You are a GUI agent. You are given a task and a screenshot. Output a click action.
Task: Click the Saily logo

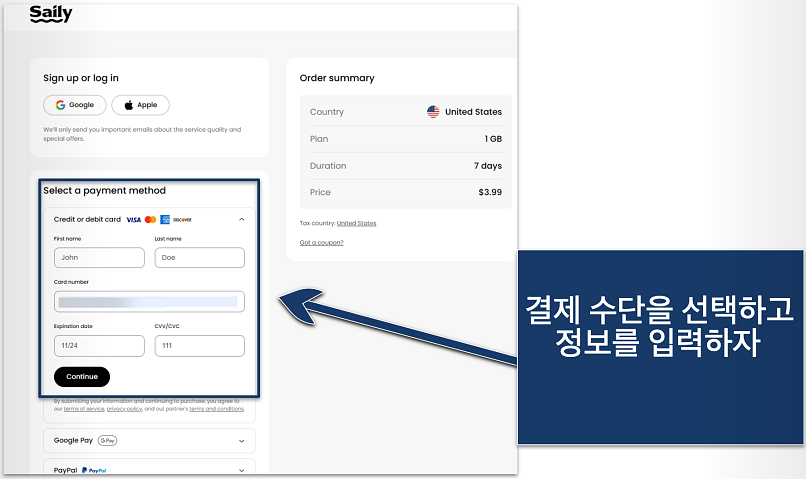50,14
